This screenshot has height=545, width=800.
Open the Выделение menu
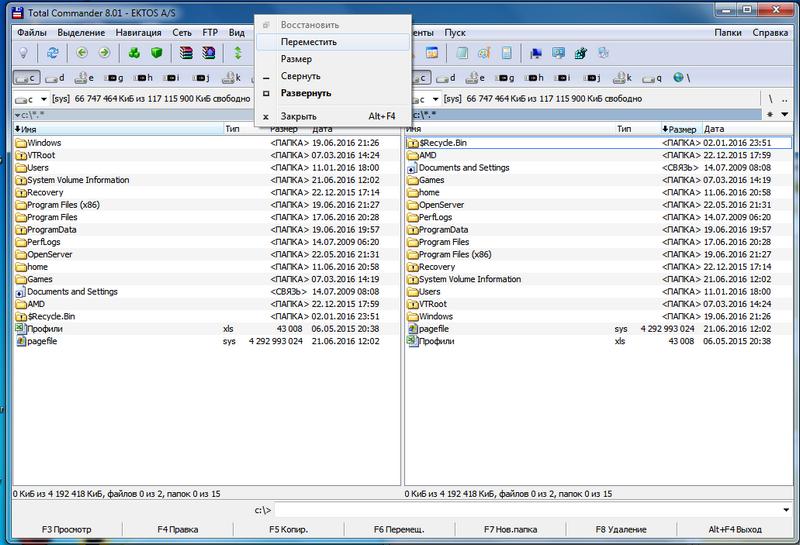(x=81, y=33)
